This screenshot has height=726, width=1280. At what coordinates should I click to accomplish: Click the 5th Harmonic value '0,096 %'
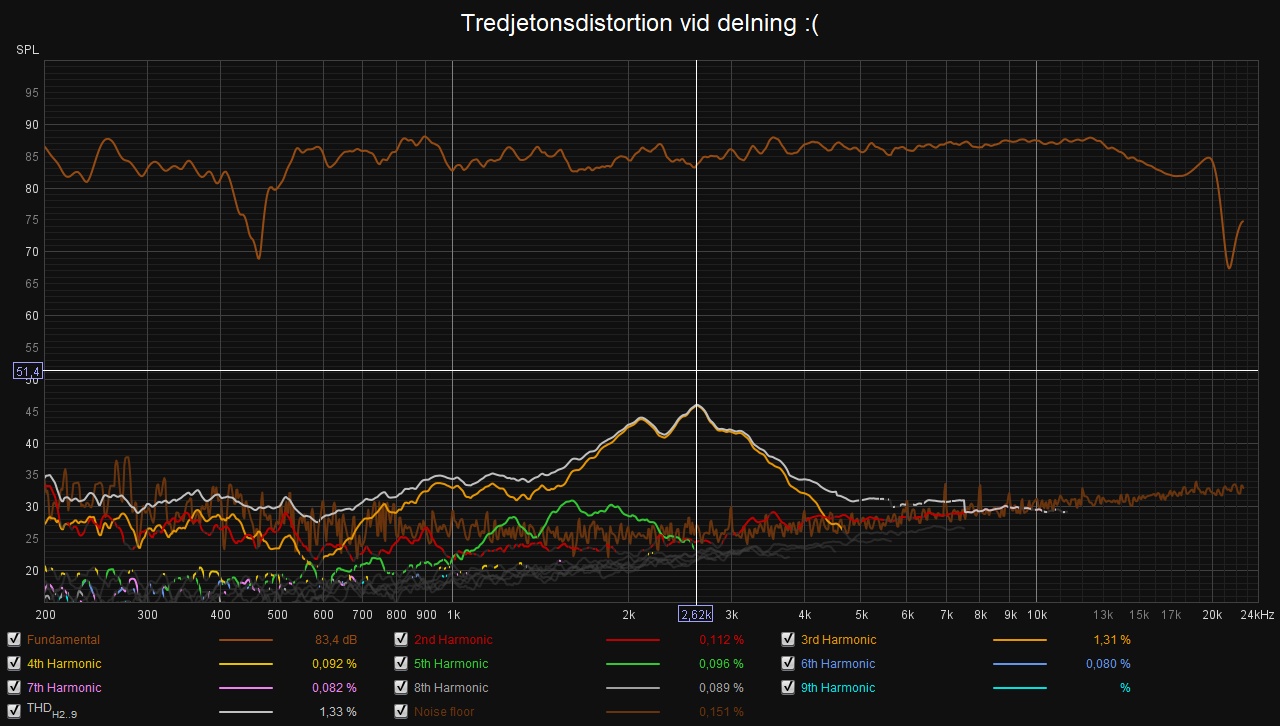[720, 664]
